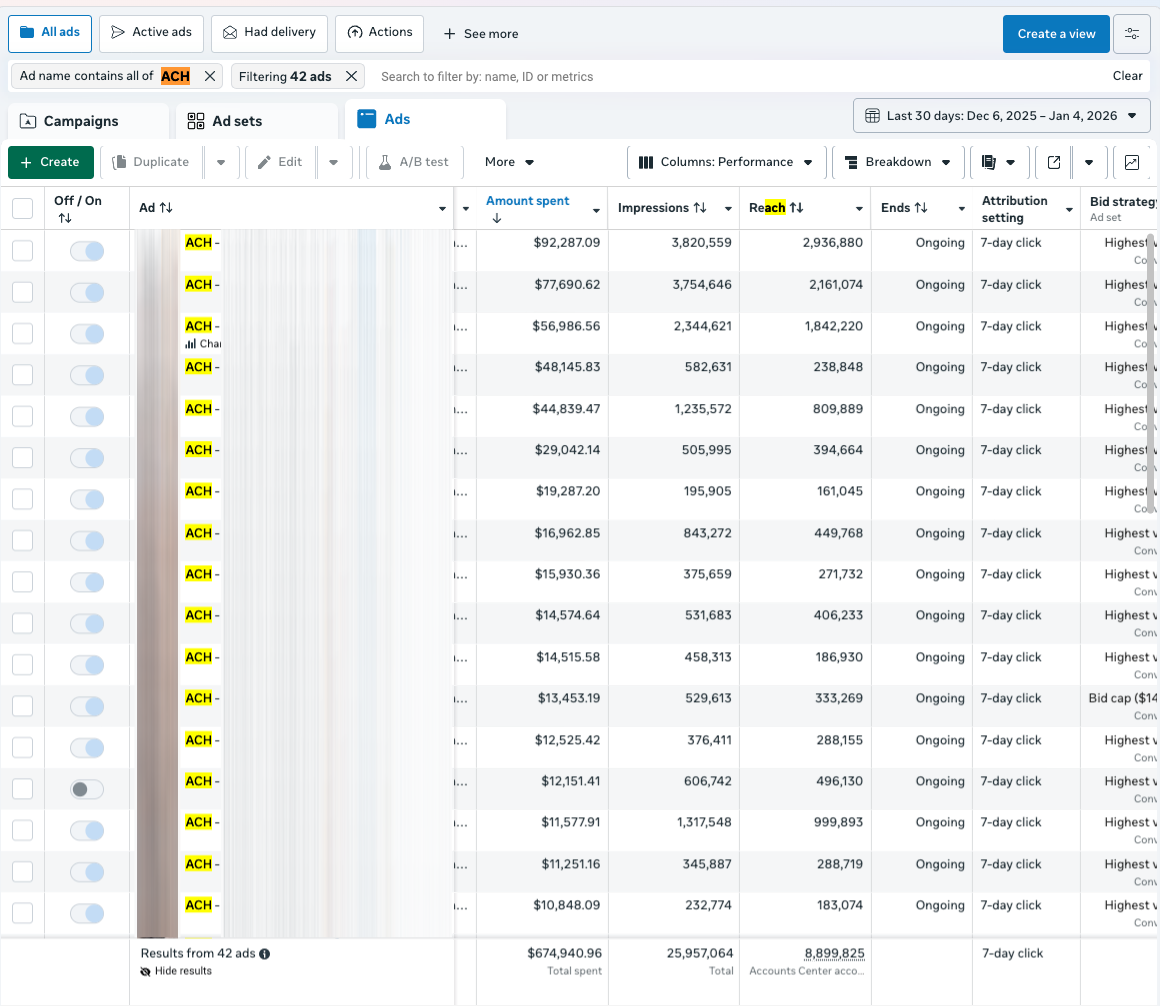Open the Campaigns tab
Screen dimensions: 1160x1006
pyautogui.click(x=88, y=121)
